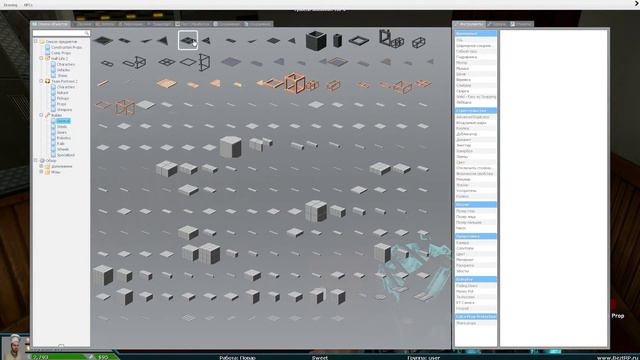Open the Construction Props list
The height and width of the screenshot is (360, 640).
tap(66, 47)
